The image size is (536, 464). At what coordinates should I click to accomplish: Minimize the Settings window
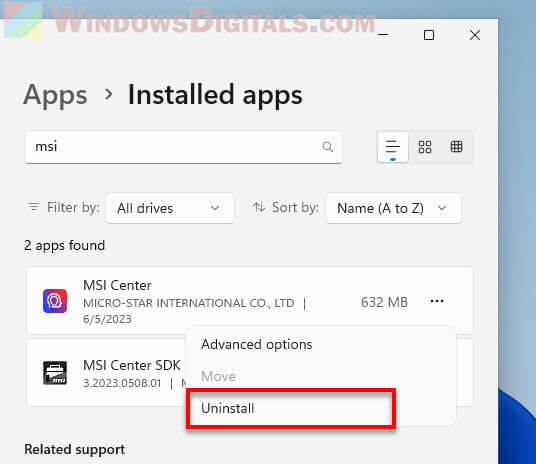click(x=383, y=35)
